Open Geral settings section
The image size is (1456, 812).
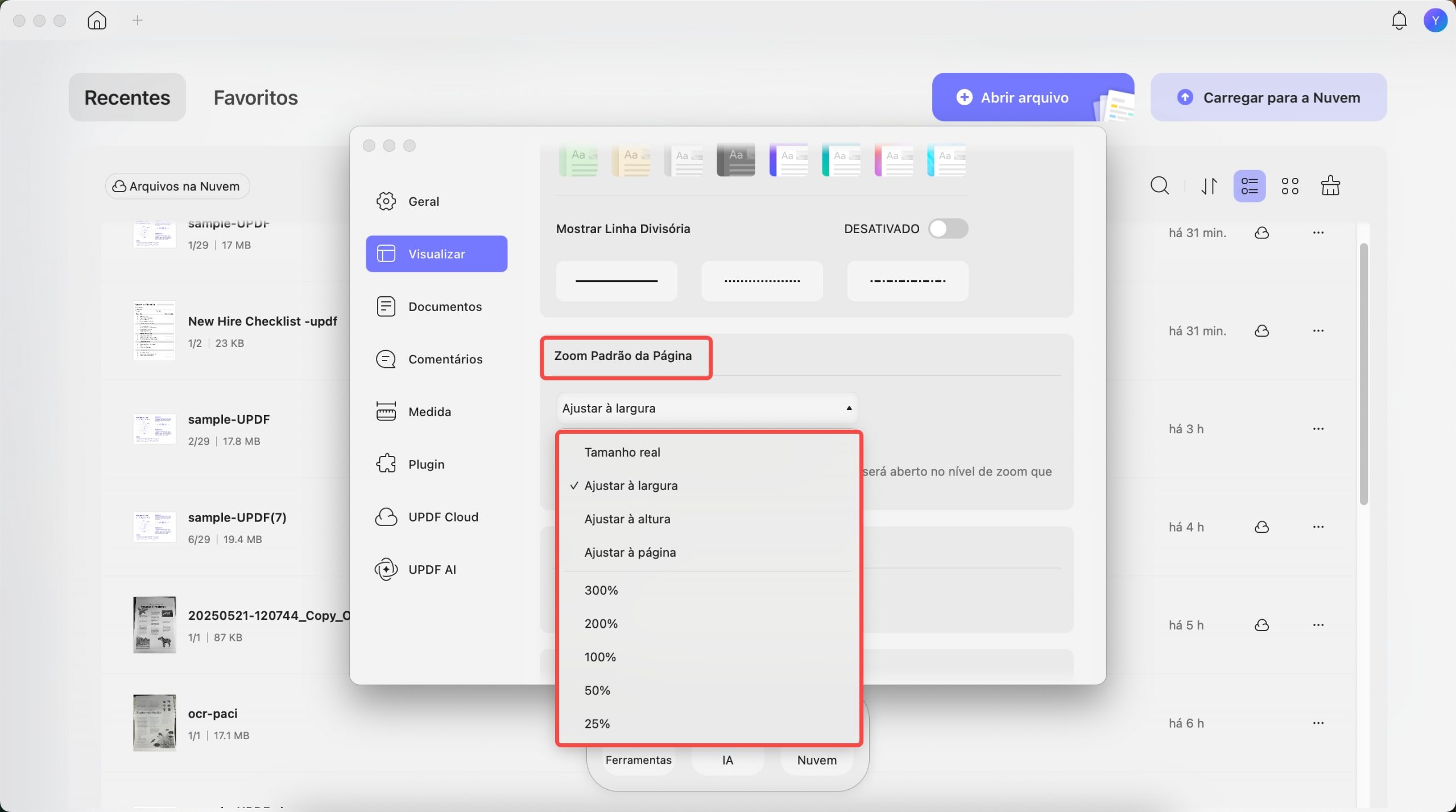pos(436,201)
